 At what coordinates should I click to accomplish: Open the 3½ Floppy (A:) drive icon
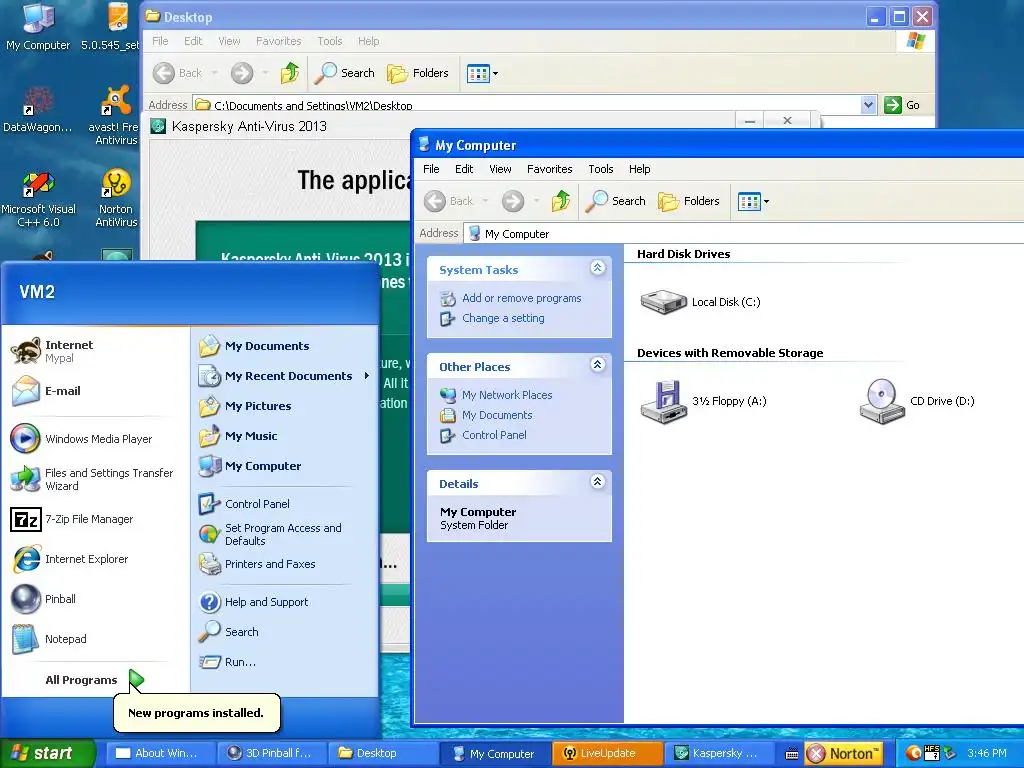(664, 402)
